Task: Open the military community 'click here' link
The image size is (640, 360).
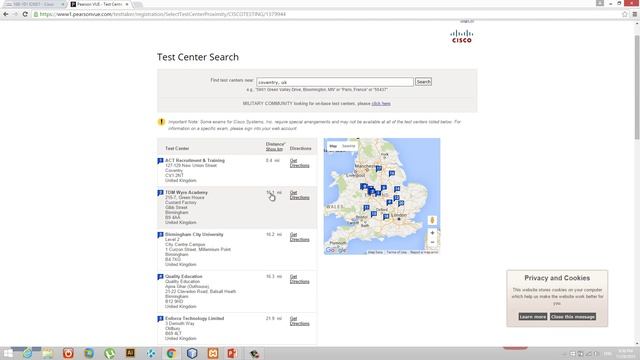Action: coord(381,104)
